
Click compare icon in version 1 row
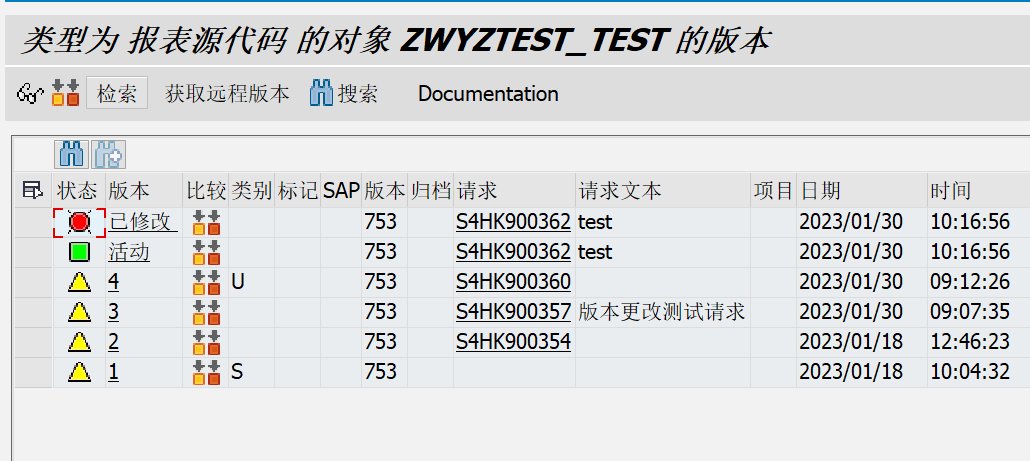tap(206, 372)
